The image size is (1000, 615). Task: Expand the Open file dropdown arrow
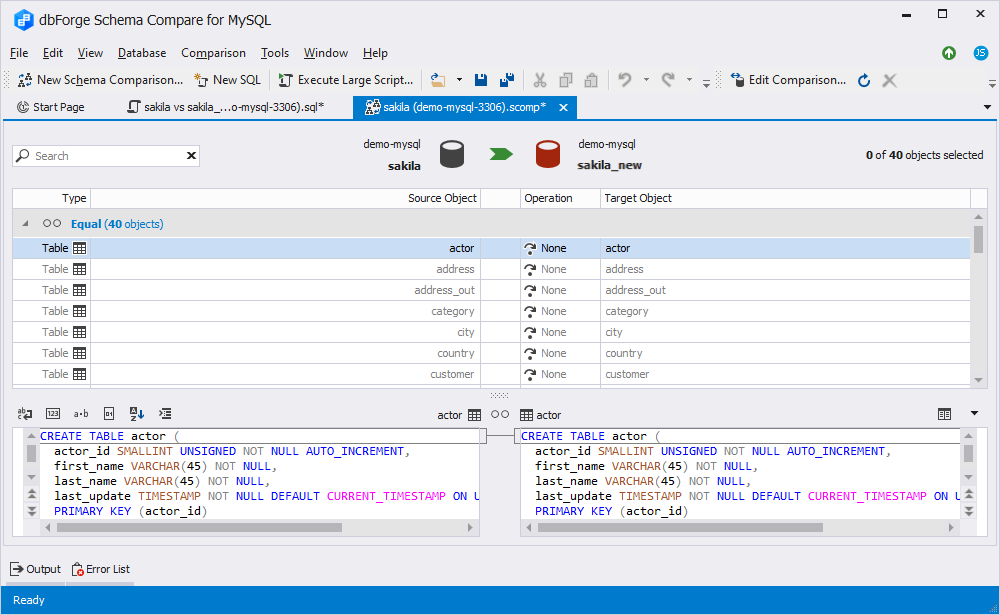tap(459, 80)
